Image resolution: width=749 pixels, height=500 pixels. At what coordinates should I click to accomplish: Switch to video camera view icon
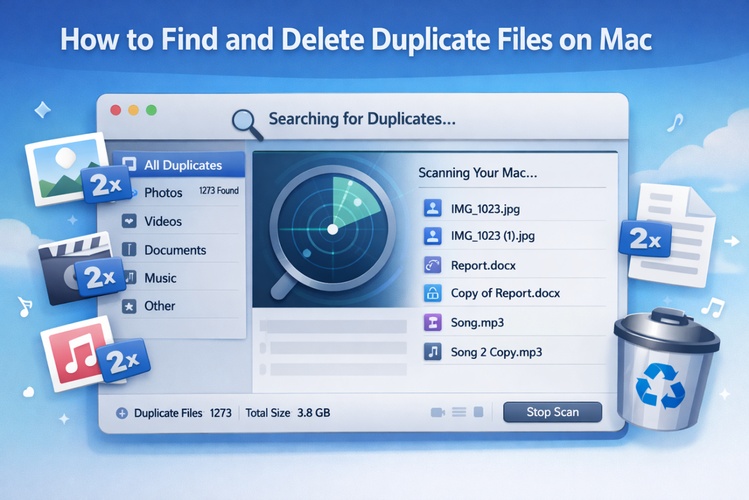(x=438, y=412)
